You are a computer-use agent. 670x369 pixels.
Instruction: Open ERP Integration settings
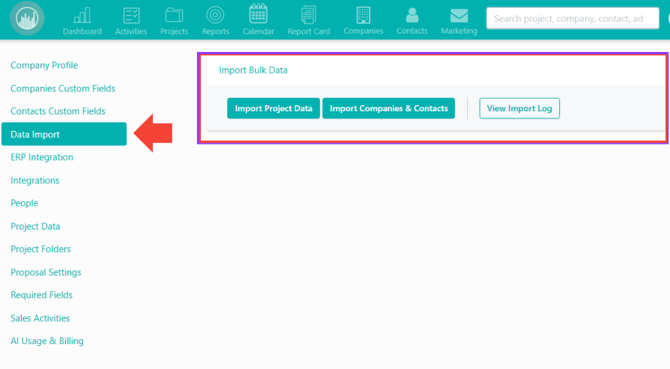click(42, 157)
